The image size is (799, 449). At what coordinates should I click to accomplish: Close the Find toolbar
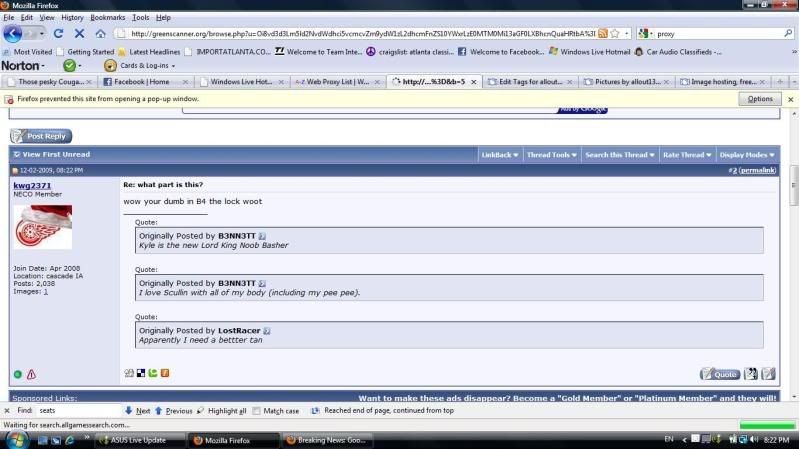click(x=8, y=410)
